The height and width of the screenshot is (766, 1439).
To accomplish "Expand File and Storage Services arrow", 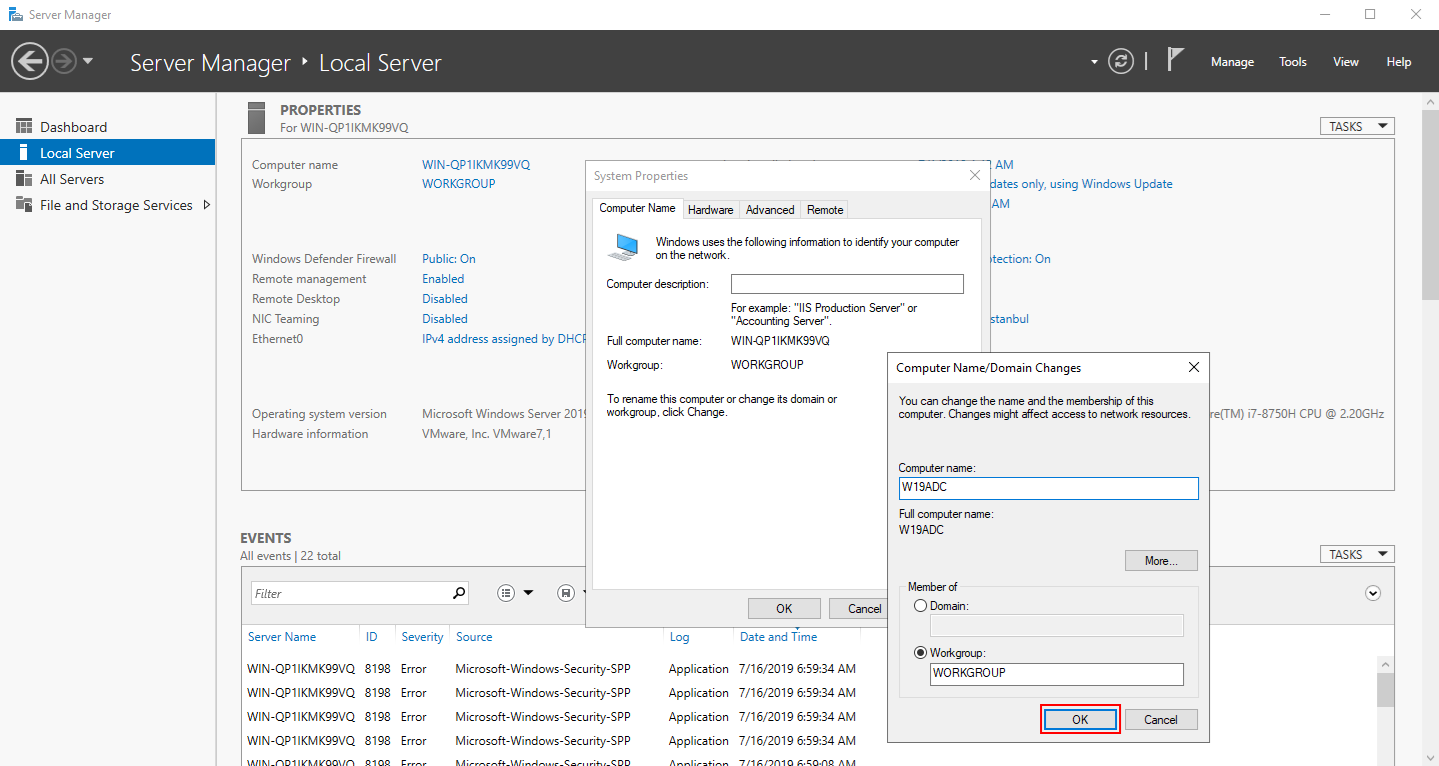I will pyautogui.click(x=207, y=205).
